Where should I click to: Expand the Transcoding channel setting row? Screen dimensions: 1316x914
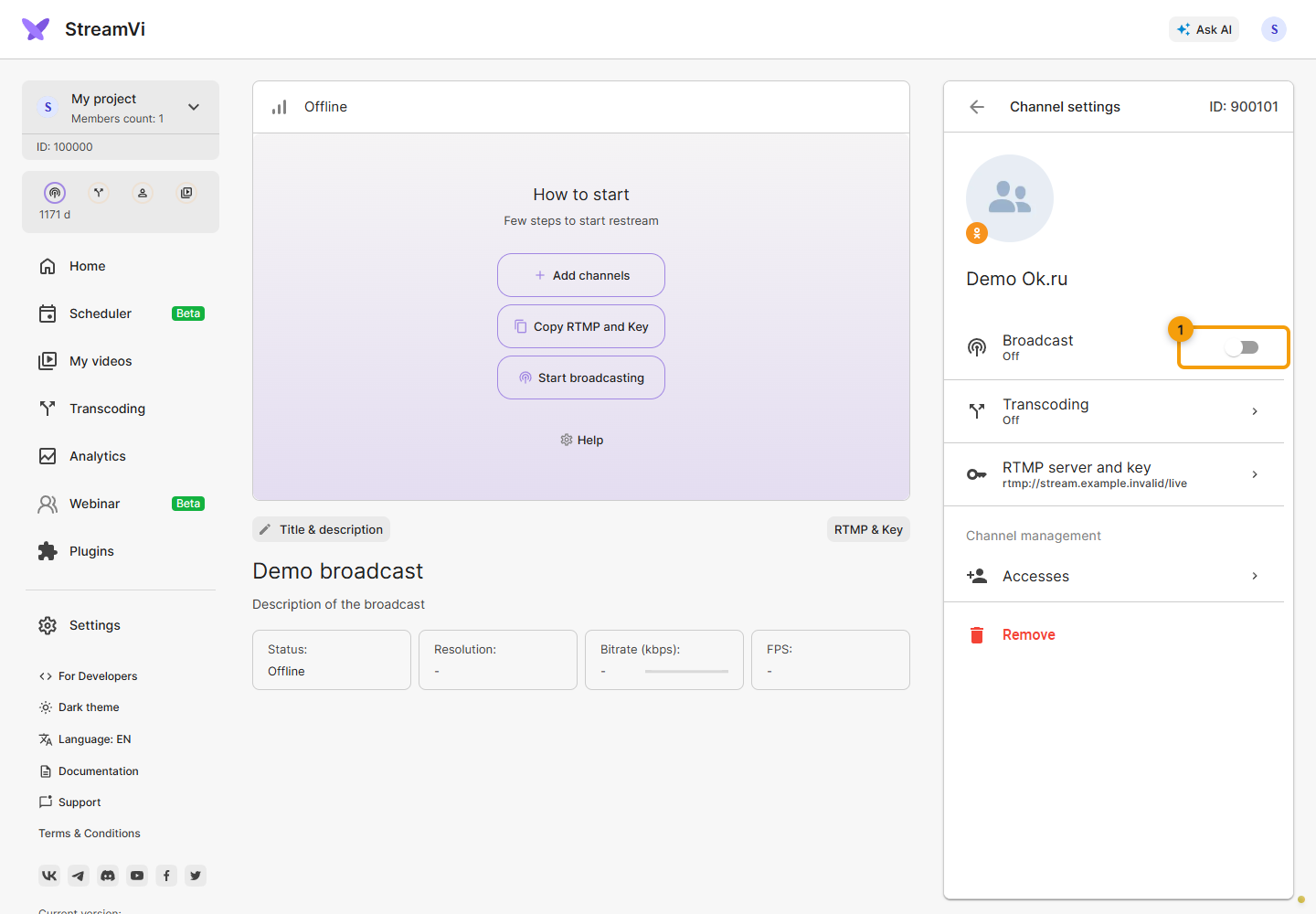(x=1114, y=411)
